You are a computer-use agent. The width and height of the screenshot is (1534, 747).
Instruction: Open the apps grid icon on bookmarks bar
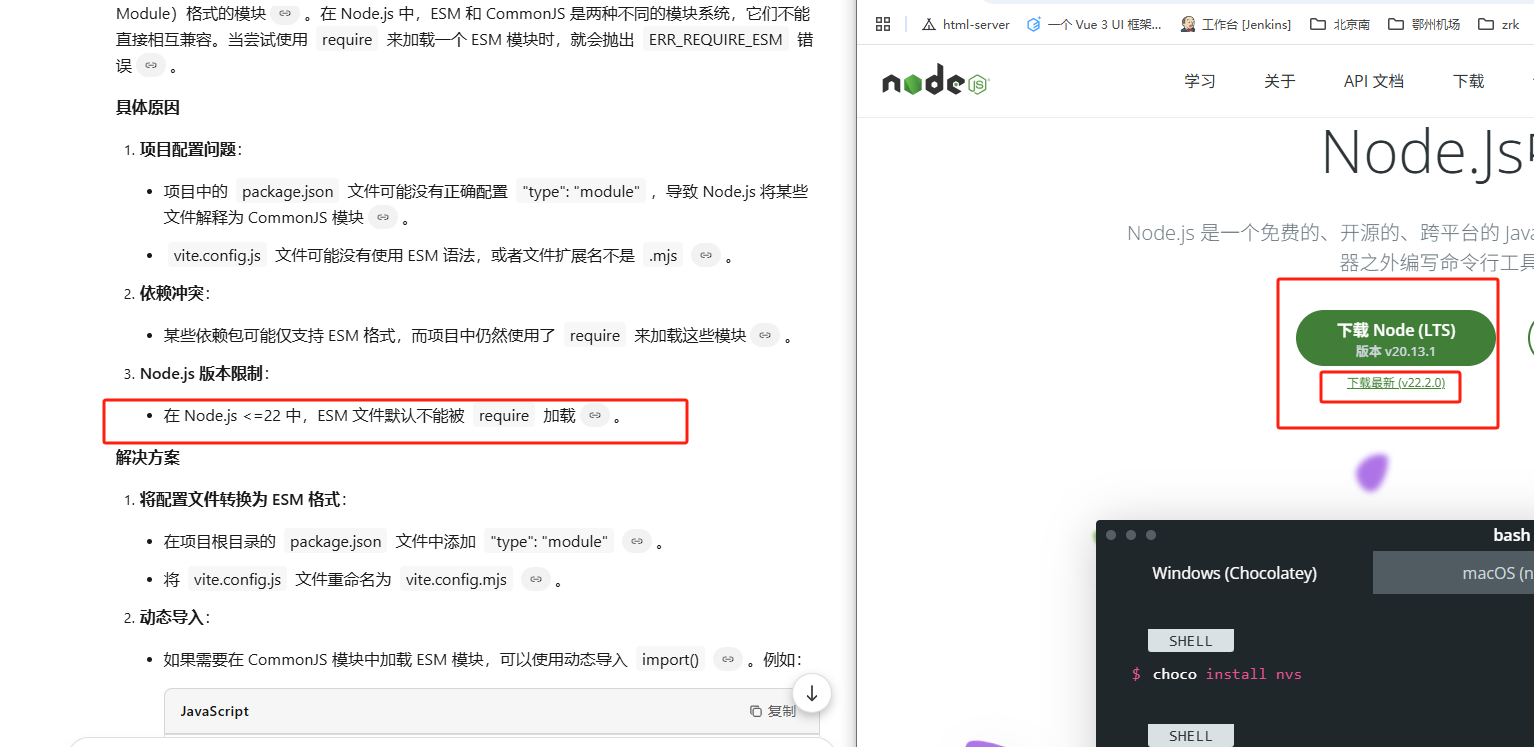(x=883, y=23)
